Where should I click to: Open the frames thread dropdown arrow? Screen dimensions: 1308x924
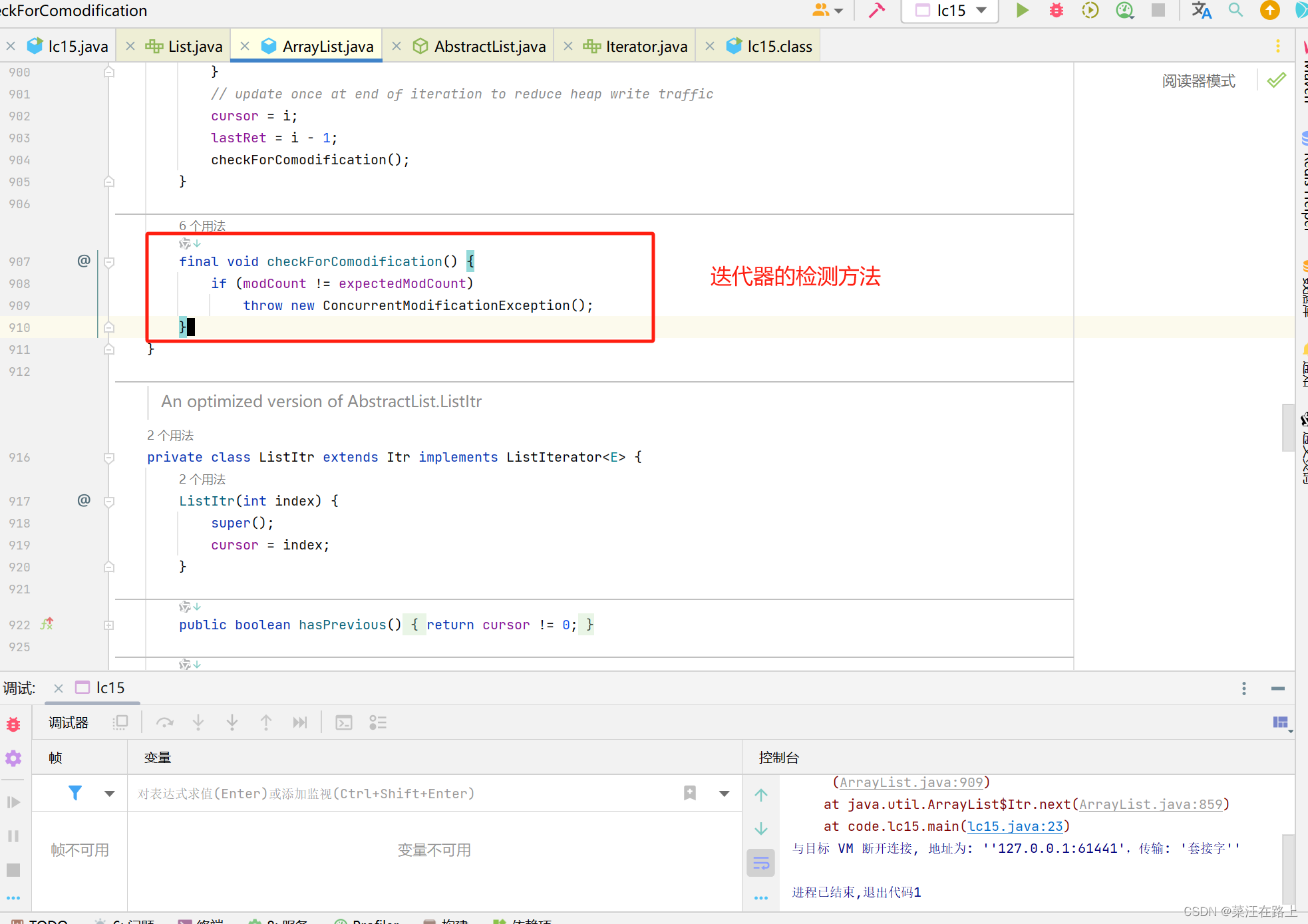point(110,794)
